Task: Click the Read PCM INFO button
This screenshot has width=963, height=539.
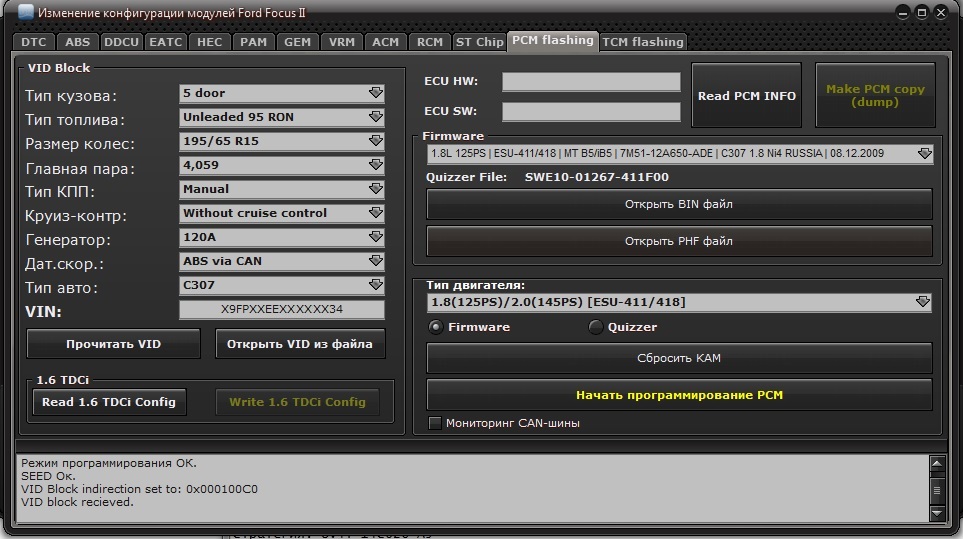Action: point(746,96)
